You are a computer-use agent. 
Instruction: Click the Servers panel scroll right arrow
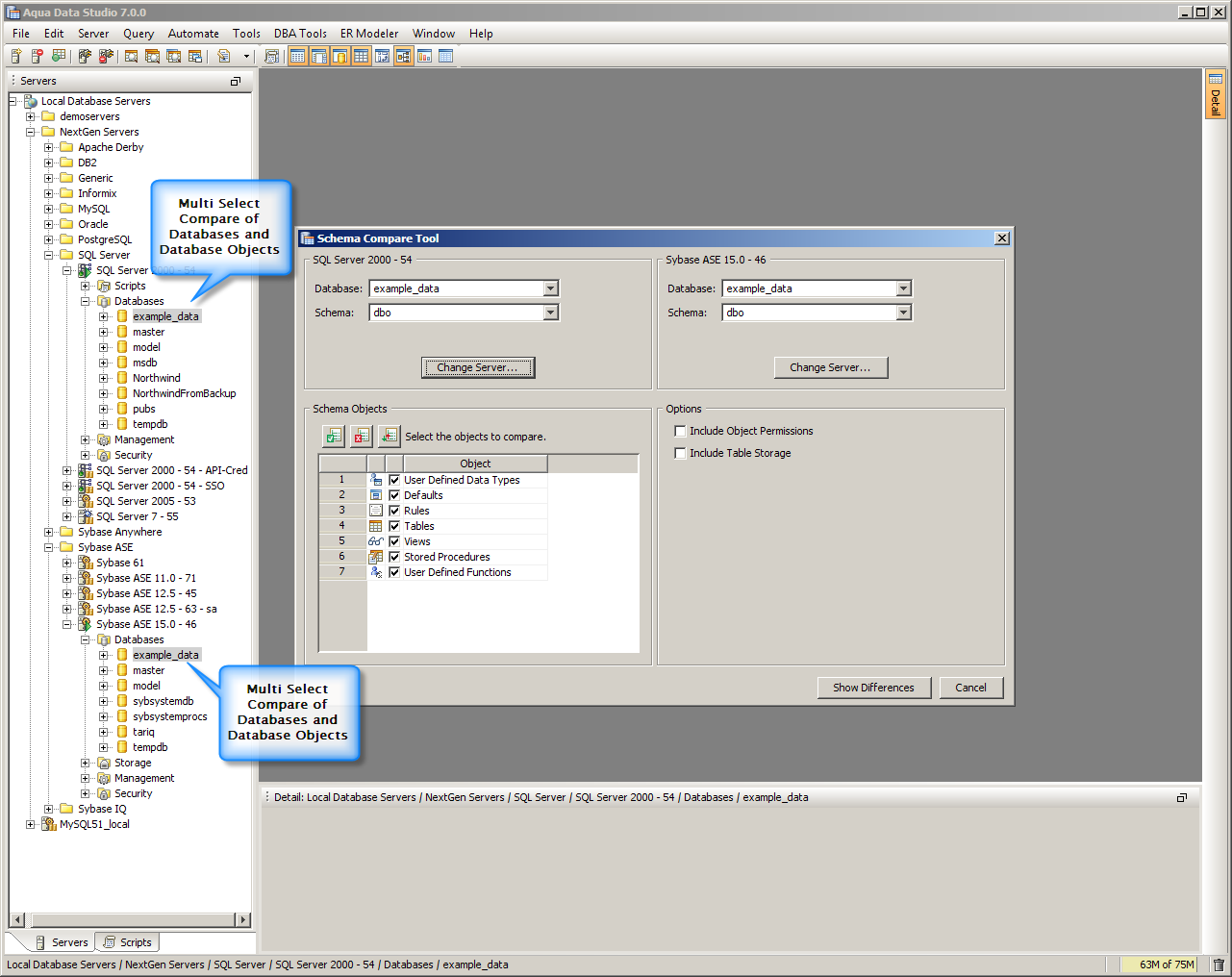[243, 920]
